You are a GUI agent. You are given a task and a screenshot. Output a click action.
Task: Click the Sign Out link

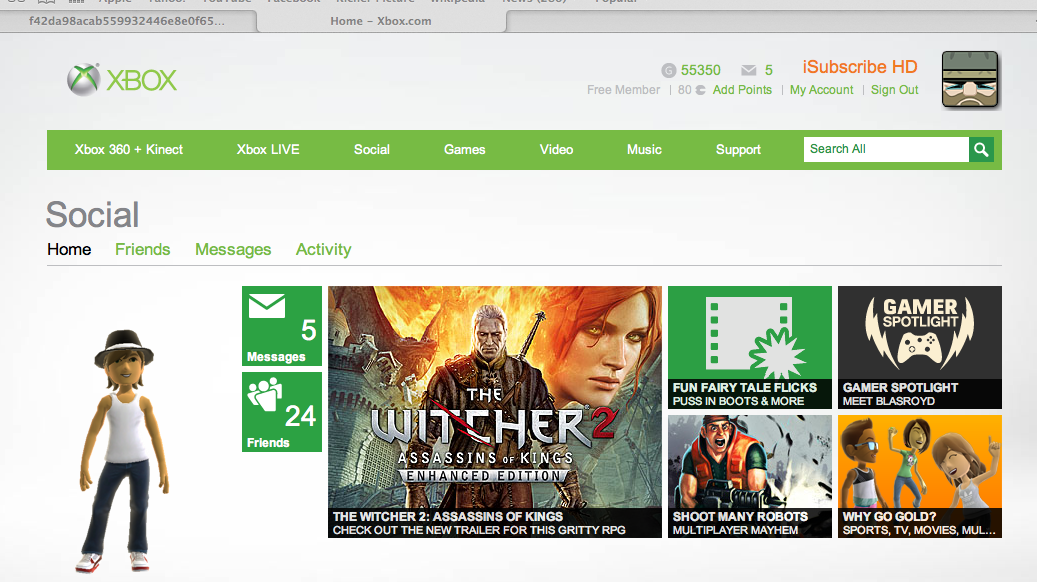point(894,90)
